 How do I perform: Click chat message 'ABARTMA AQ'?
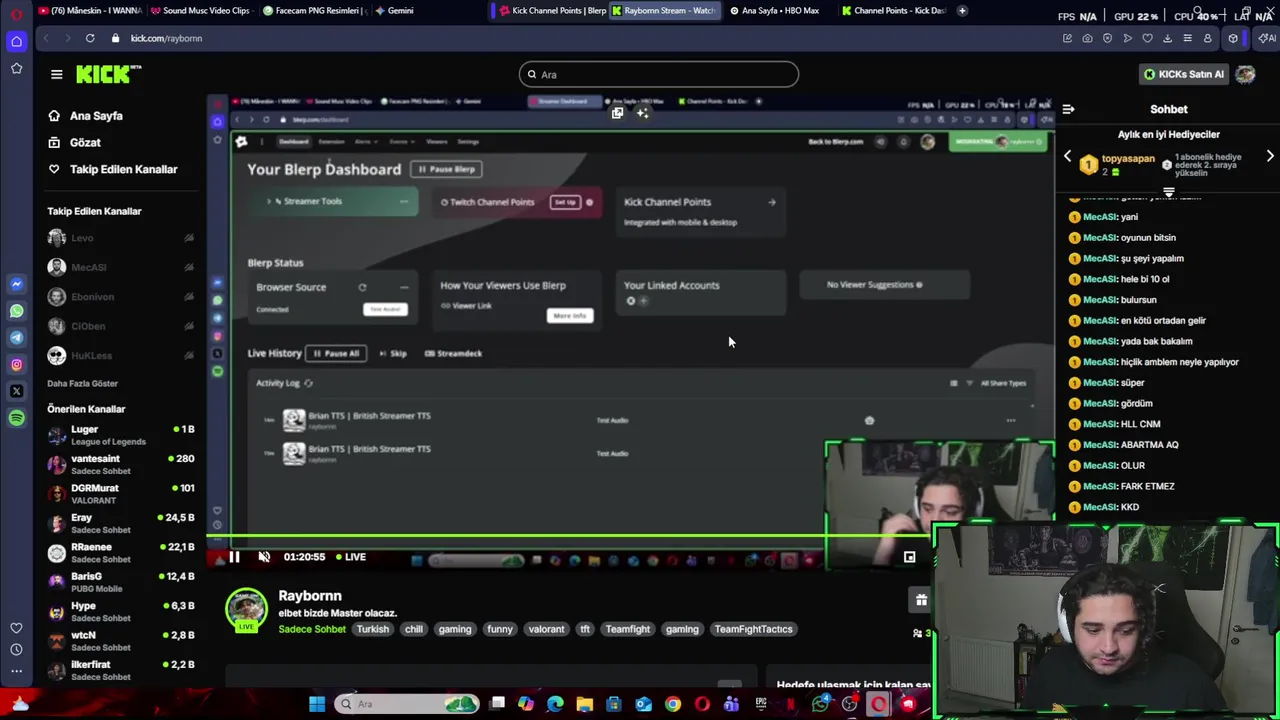1149,445
